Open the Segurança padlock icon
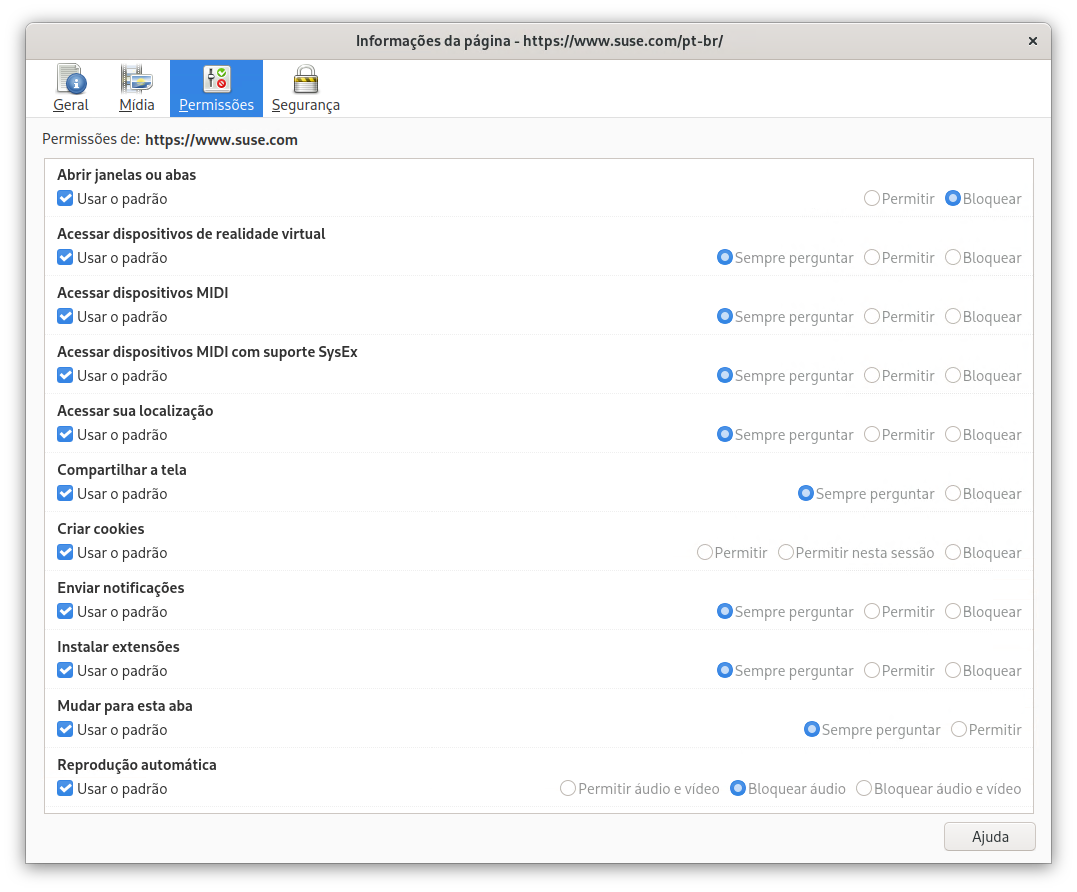 coord(305,80)
